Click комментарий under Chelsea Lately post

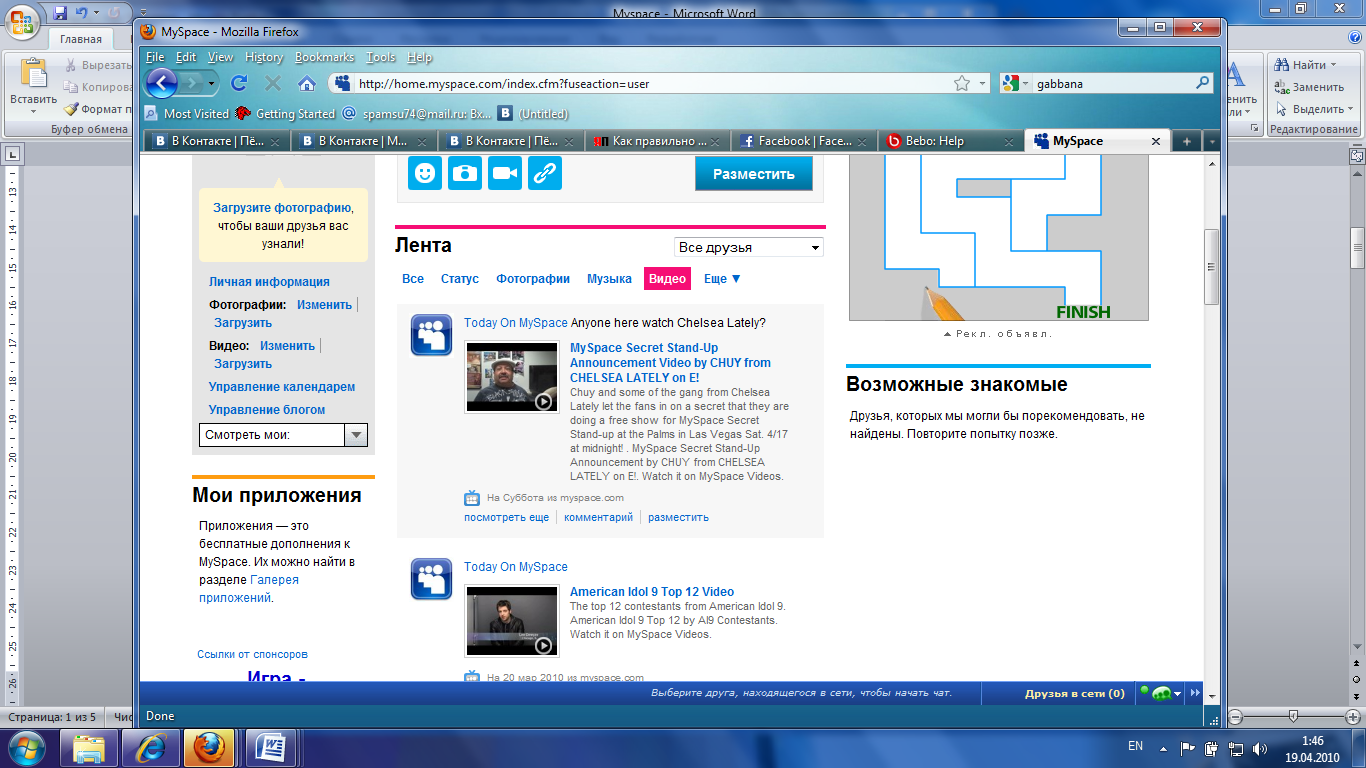(x=598, y=517)
